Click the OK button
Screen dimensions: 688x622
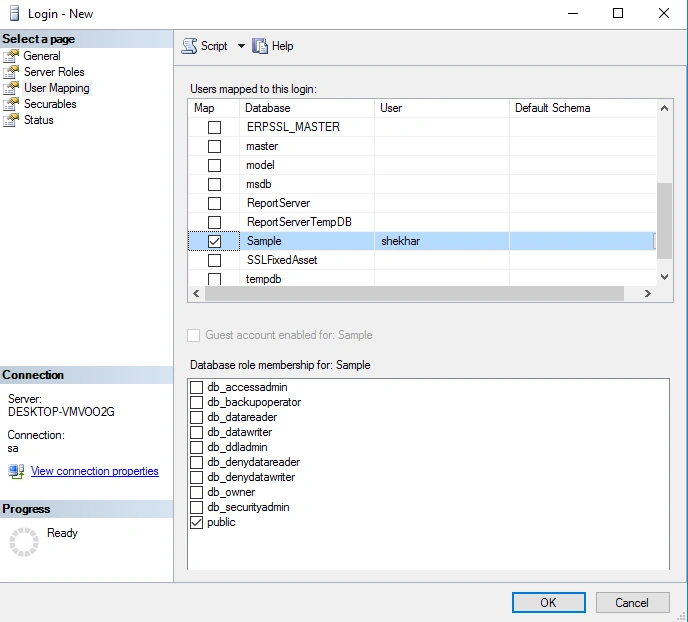pos(548,603)
